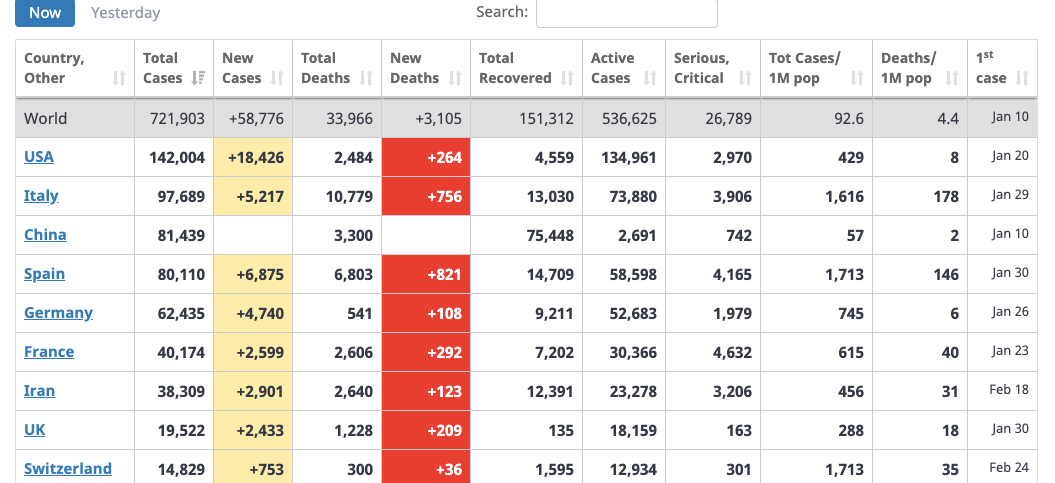Viewport: 1055px width, 483px height.
Task: Sort by Tot Cases/1M pop arrows icon
Action: point(857,78)
